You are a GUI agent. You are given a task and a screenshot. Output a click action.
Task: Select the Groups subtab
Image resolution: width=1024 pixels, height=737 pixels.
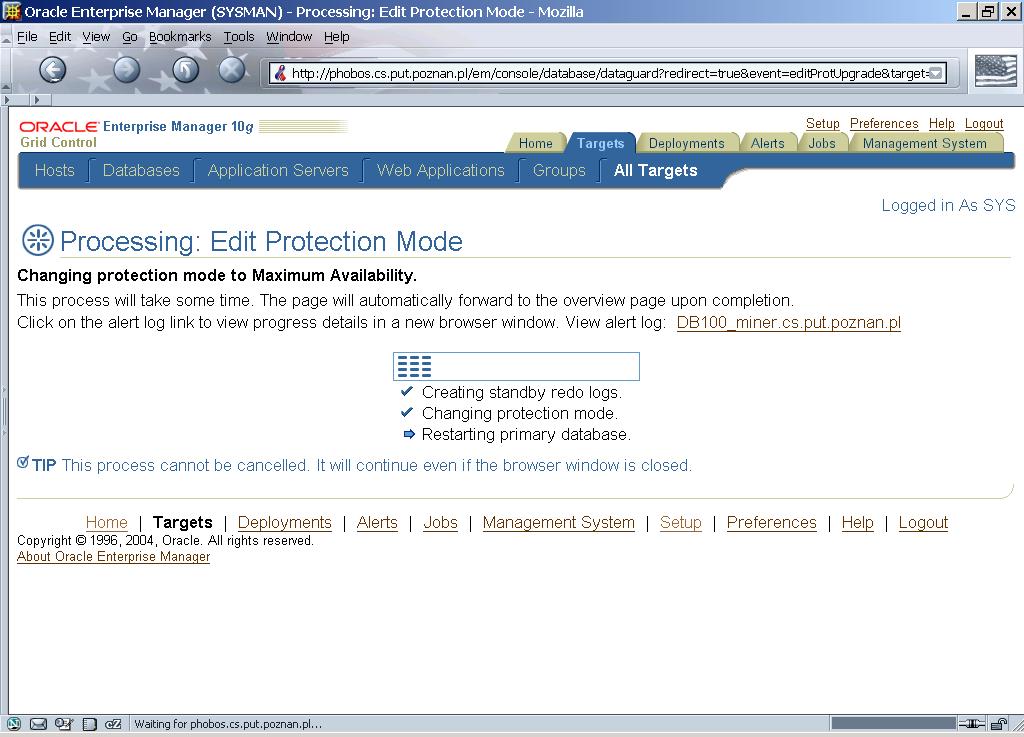(559, 170)
